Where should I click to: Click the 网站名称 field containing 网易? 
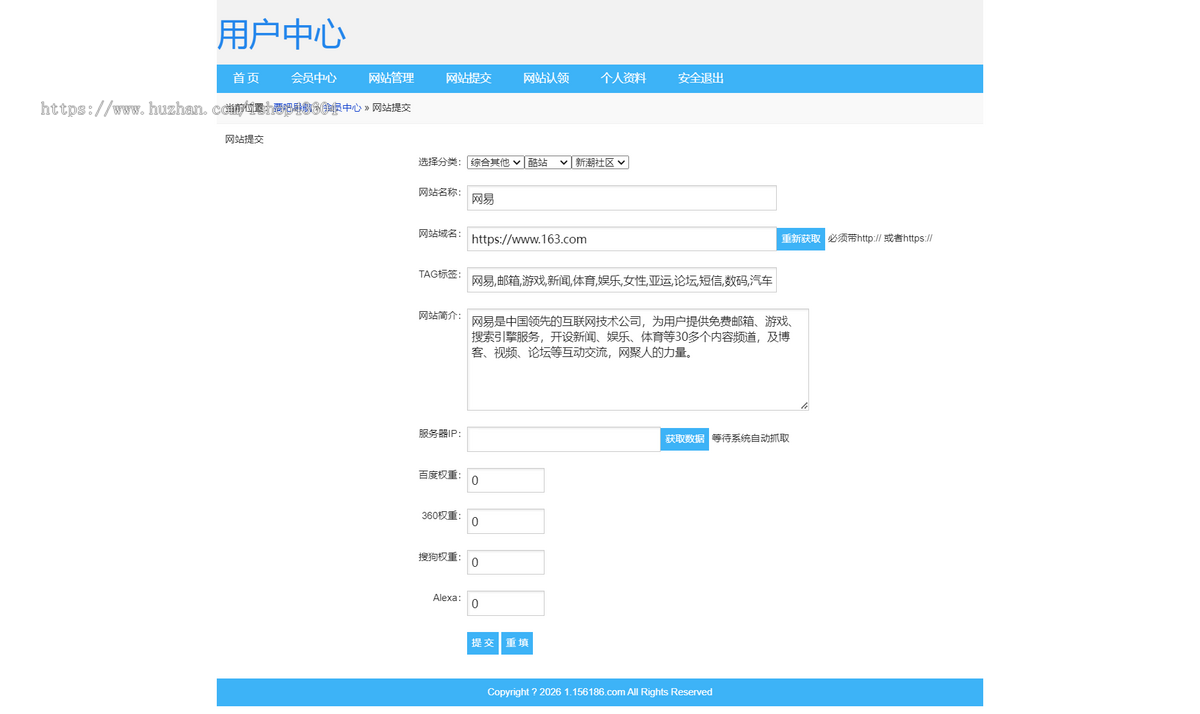(622, 198)
